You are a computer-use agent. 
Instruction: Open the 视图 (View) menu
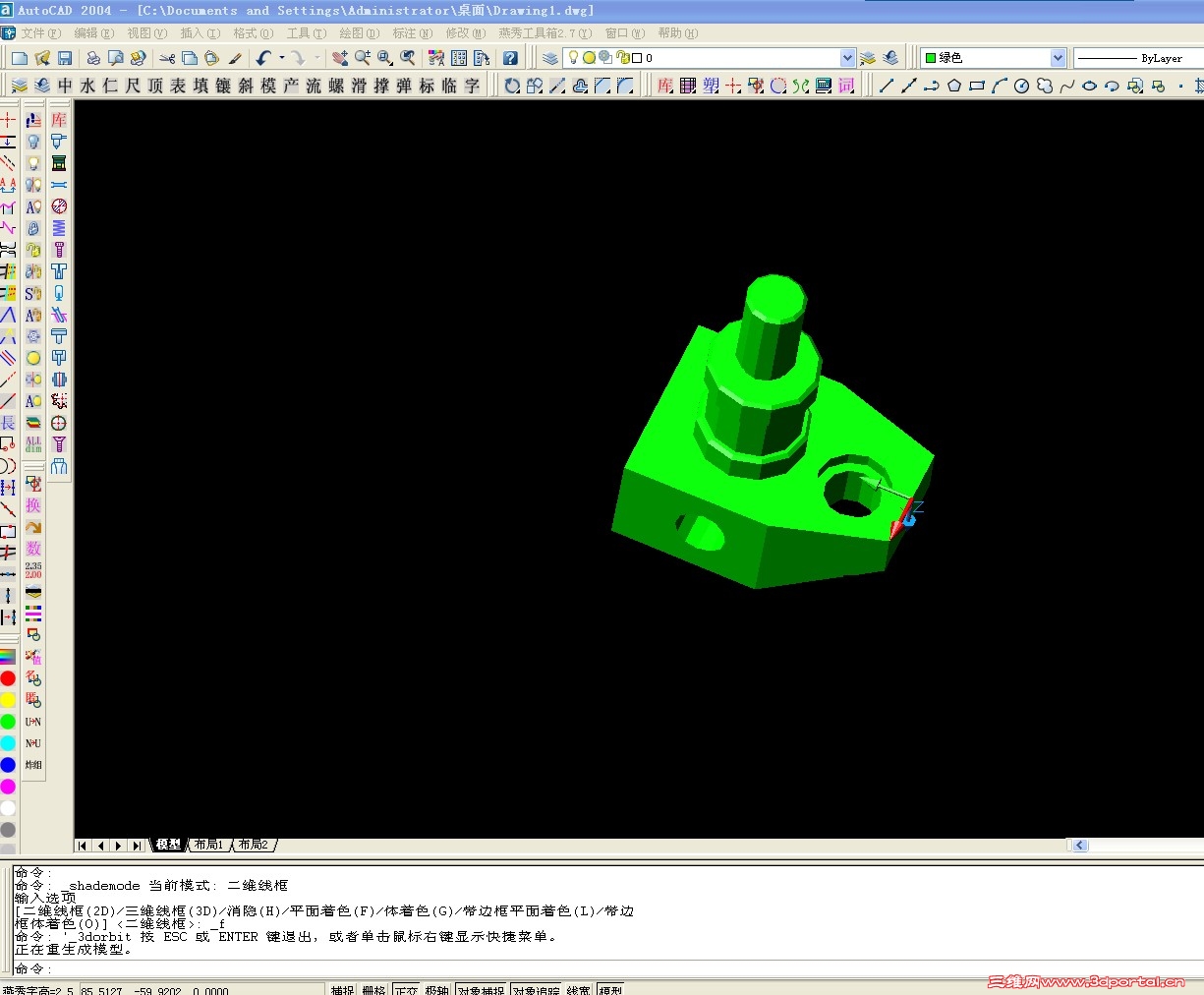145,32
